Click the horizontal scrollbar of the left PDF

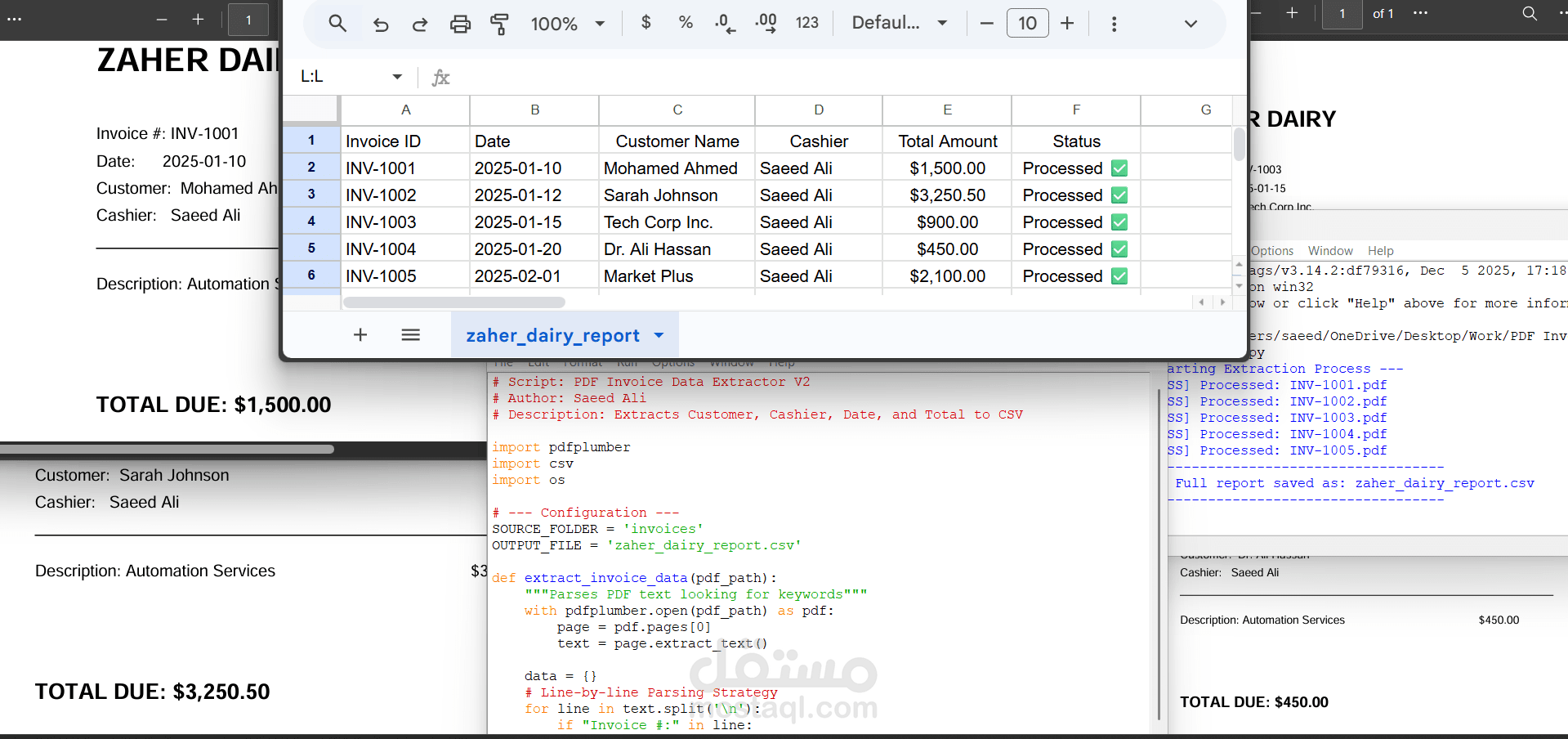pos(167,449)
